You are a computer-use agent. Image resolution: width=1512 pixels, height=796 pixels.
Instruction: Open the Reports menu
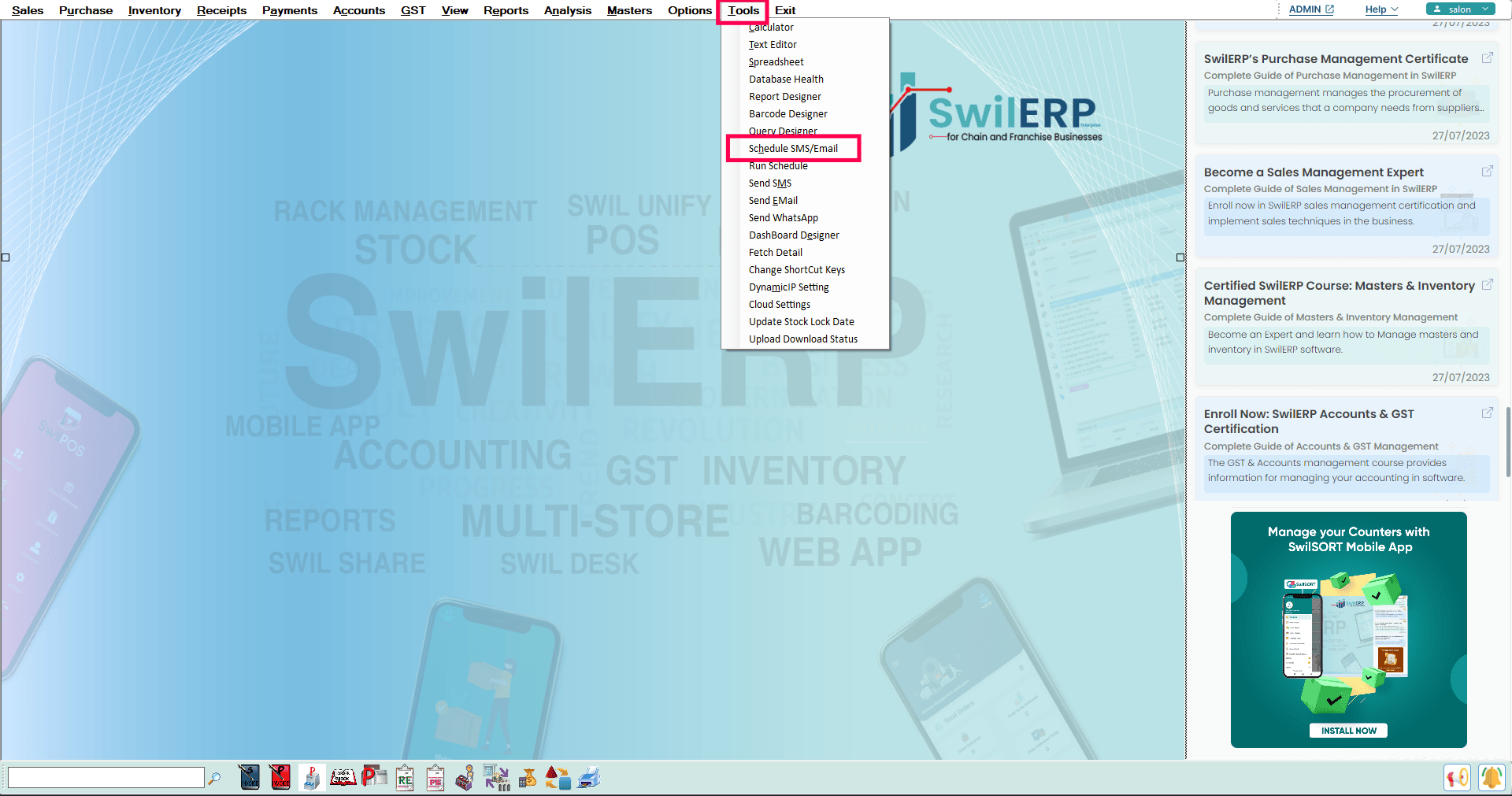(506, 10)
